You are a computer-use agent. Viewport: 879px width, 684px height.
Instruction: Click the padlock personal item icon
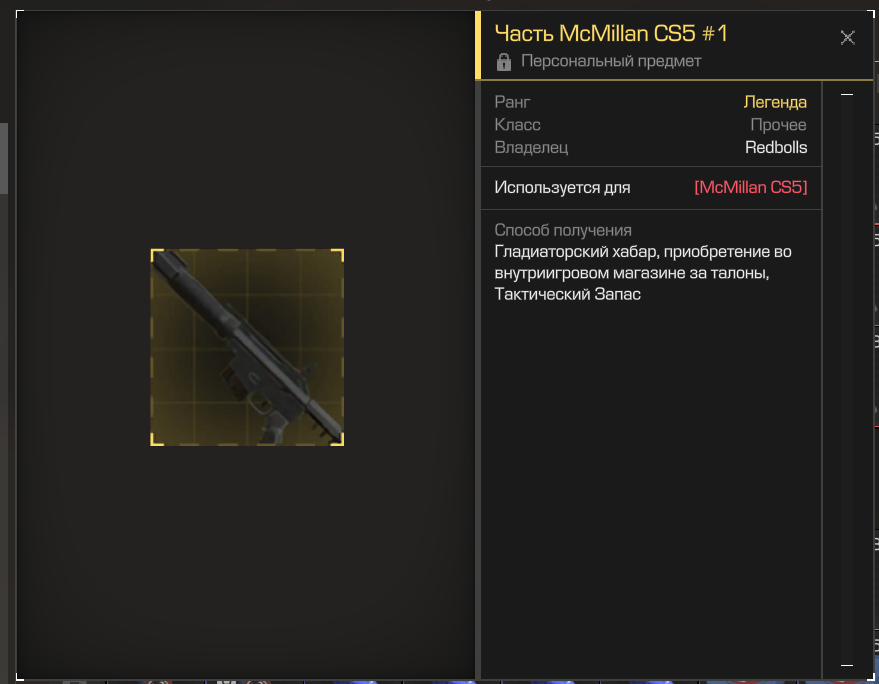(x=503, y=62)
